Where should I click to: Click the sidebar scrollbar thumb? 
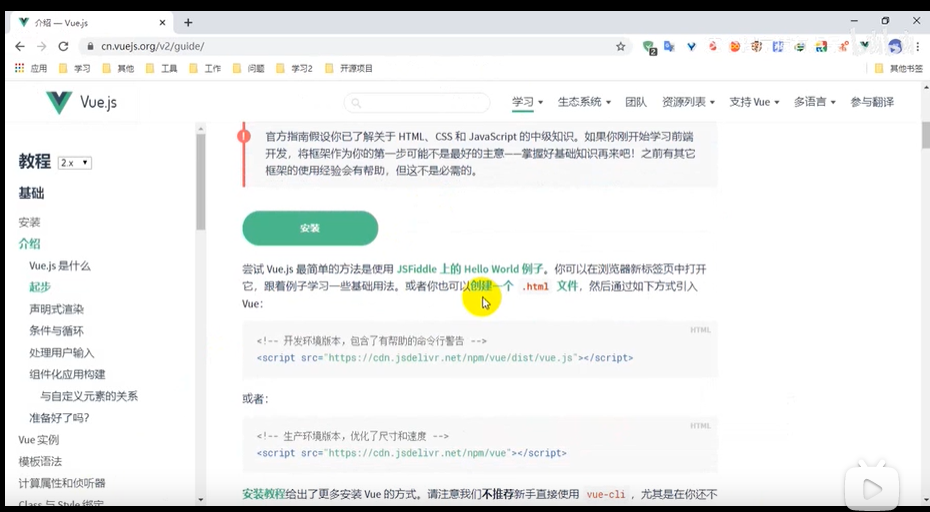(x=200, y=182)
